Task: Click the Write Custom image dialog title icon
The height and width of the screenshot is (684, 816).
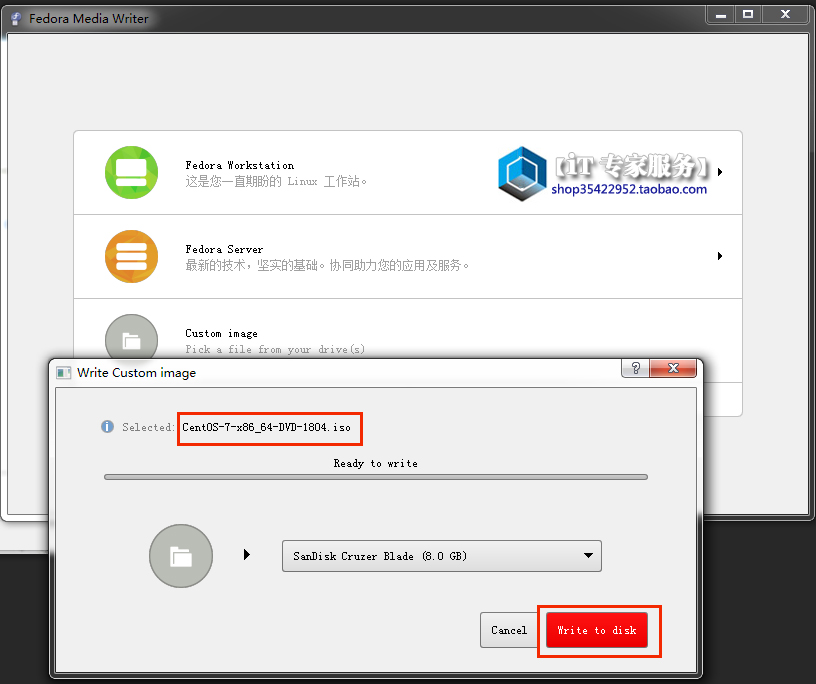Action: pos(63,373)
